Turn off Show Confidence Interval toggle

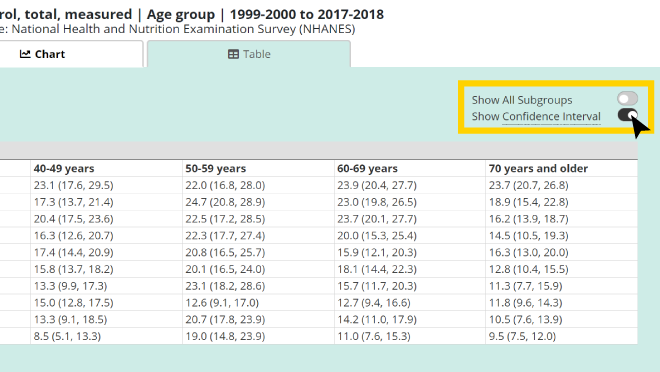(627, 115)
